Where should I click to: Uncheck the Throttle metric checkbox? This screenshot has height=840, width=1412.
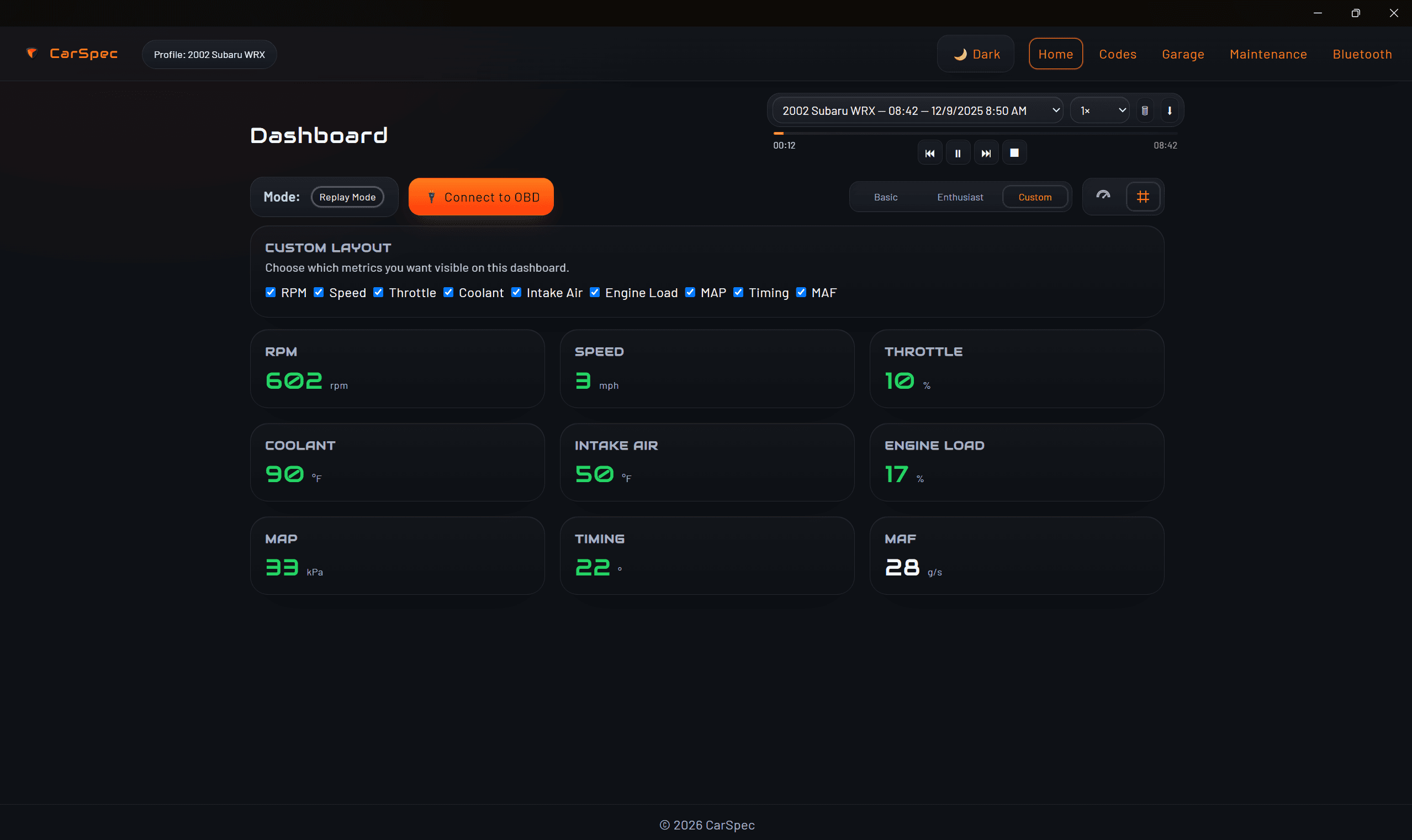[379, 293]
